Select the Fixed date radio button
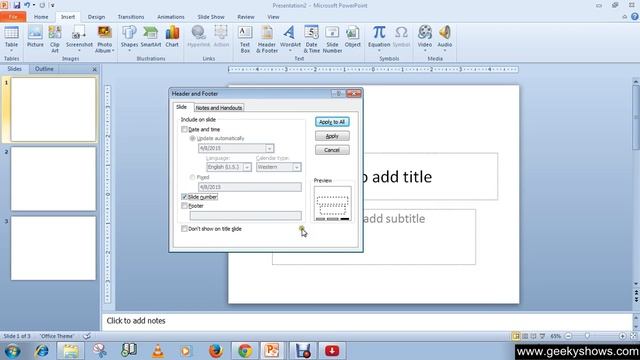640x360 pixels. click(192, 177)
